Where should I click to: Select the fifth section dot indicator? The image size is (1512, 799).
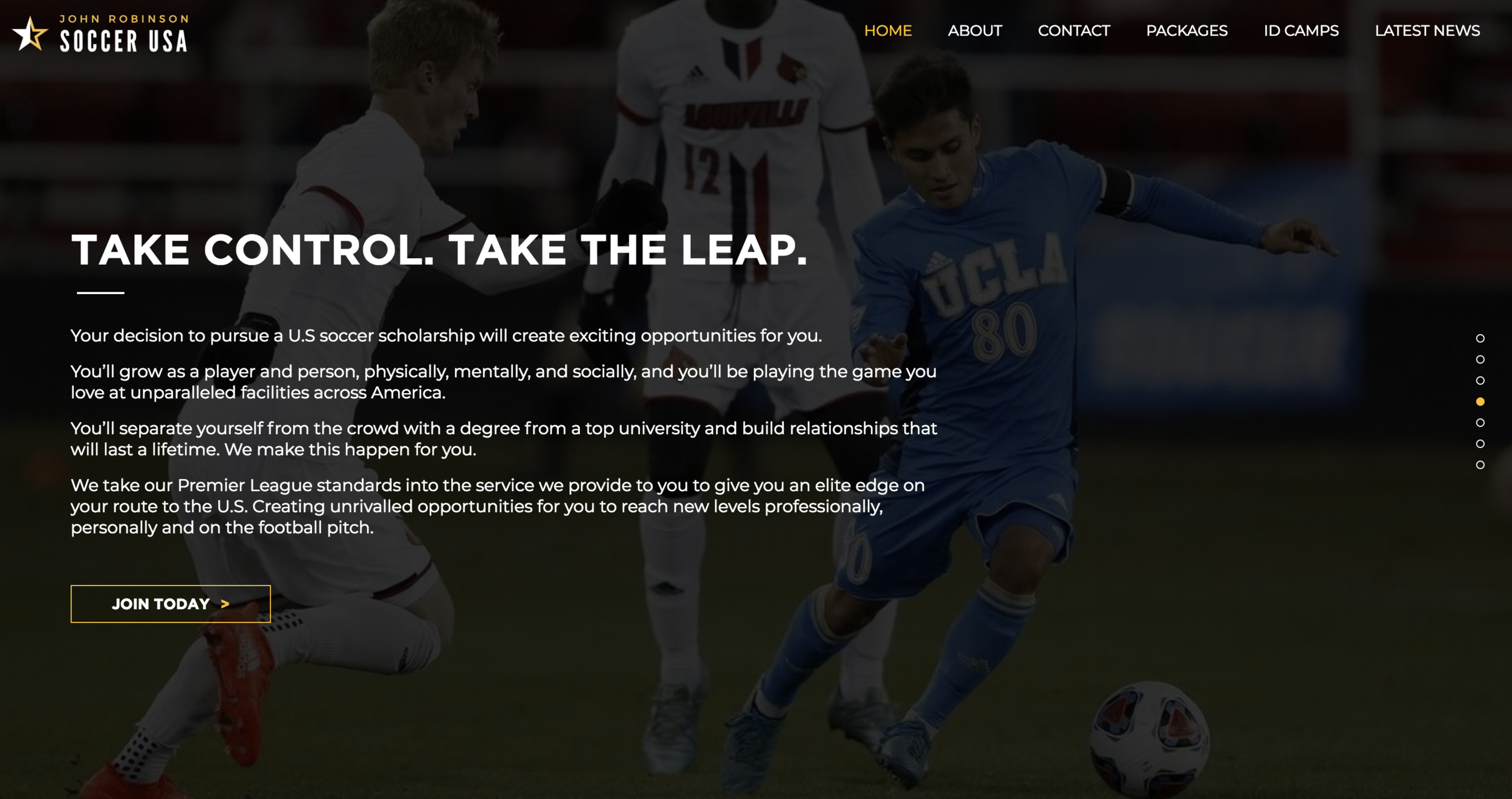(x=1480, y=423)
